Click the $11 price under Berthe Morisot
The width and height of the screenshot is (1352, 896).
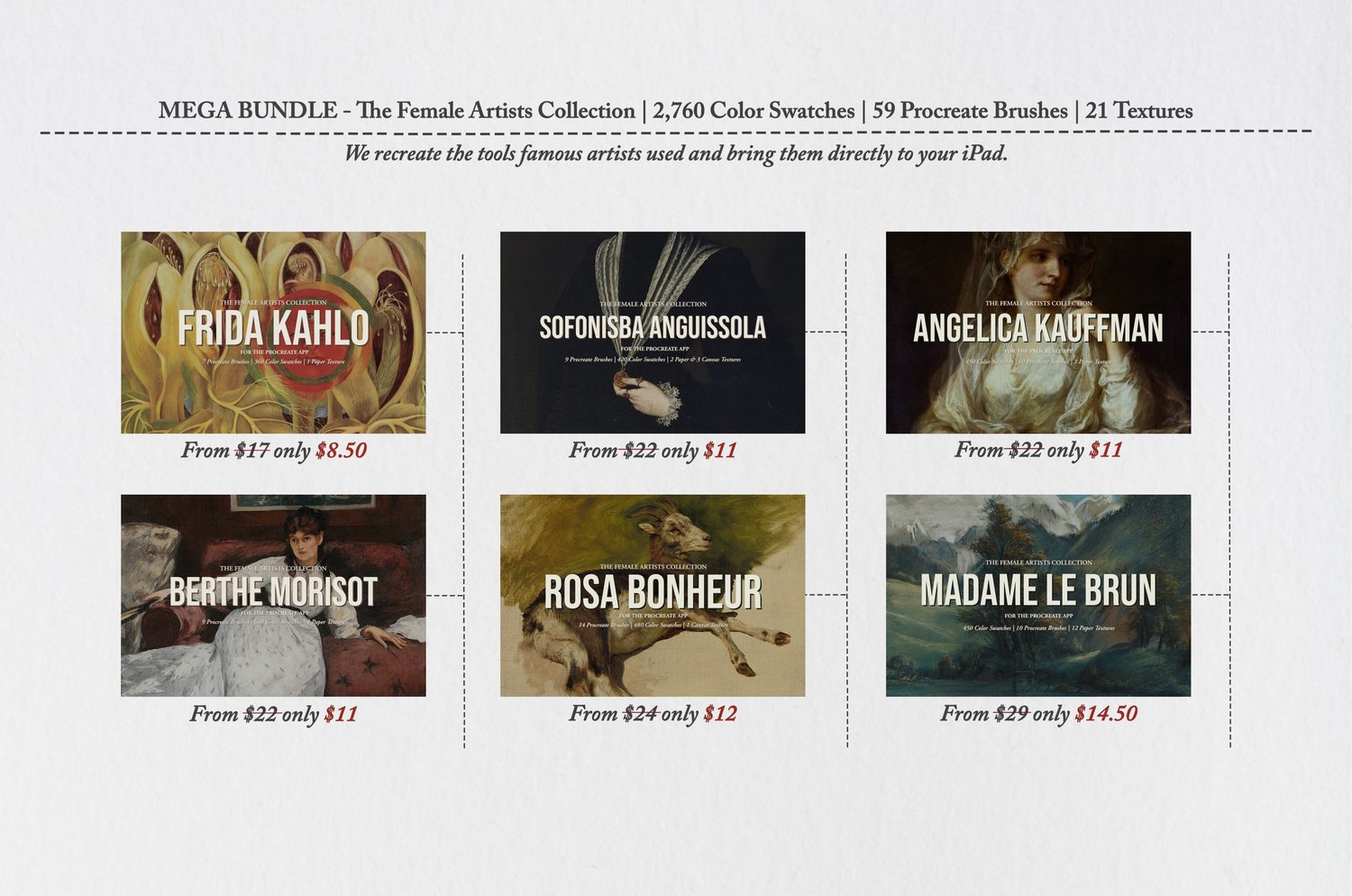click(341, 714)
